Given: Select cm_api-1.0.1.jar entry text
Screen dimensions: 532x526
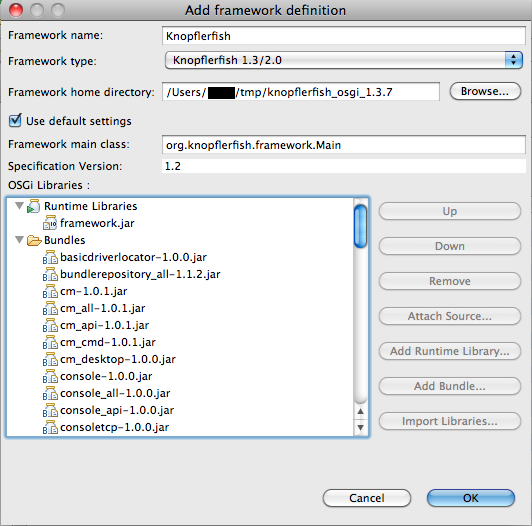Looking at the screenshot, I should point(104,325).
